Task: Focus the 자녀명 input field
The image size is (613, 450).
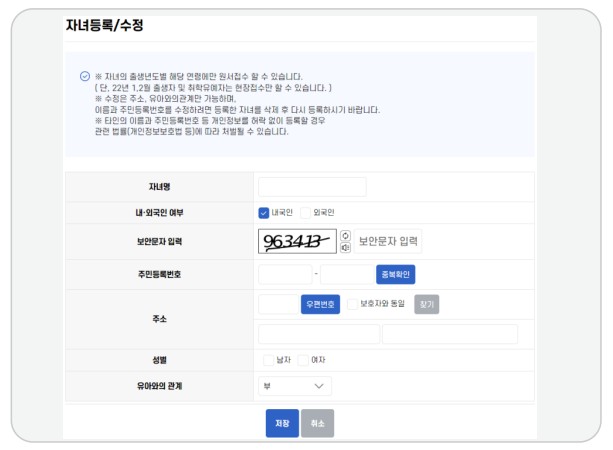Action: 312,187
